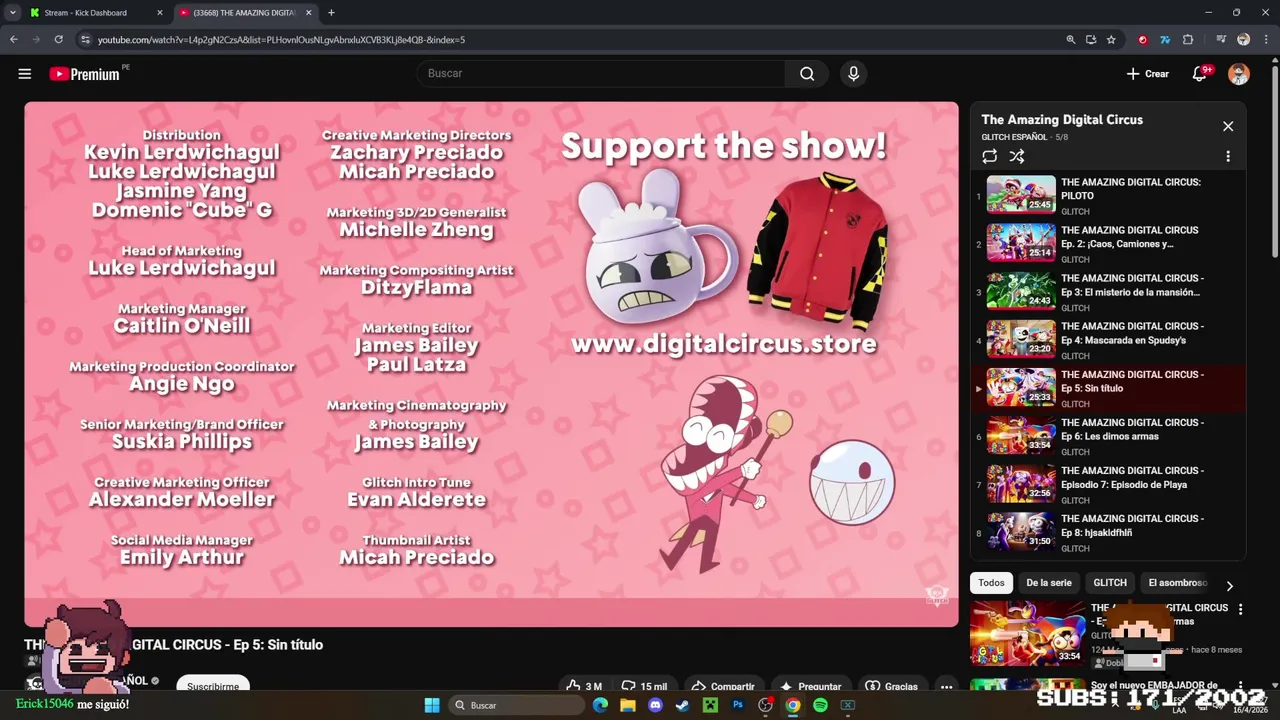This screenshot has height=720, width=1280.
Task: Open Discord from the taskbar
Action: tap(655, 705)
